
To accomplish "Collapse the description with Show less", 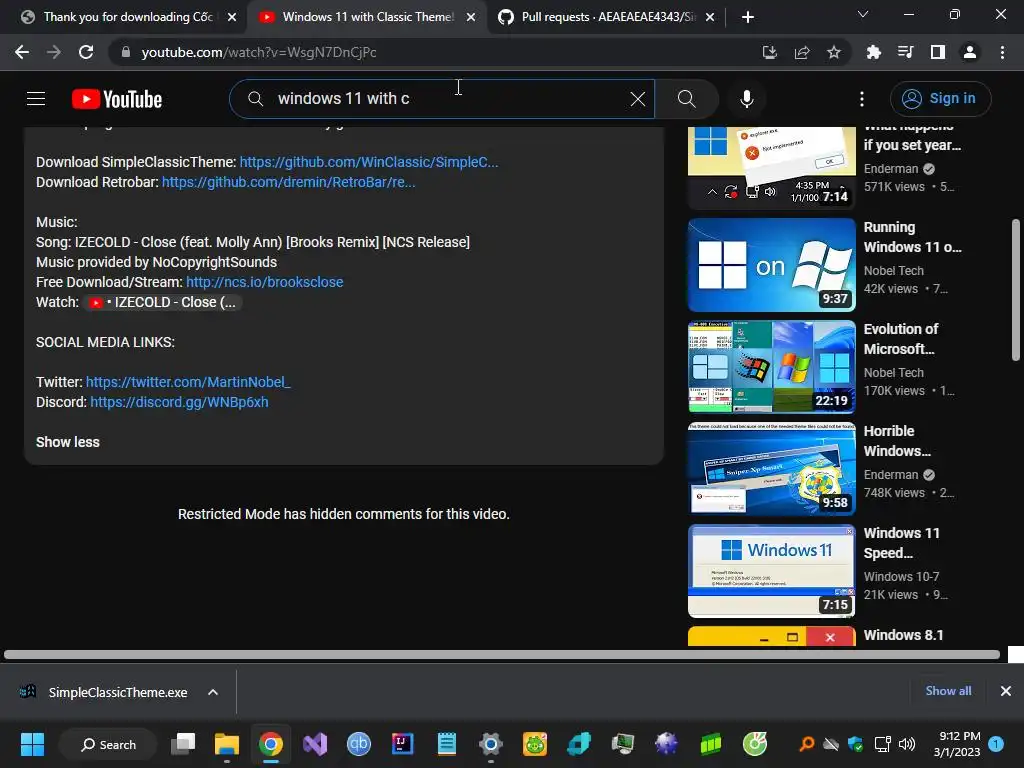I will pyautogui.click(x=68, y=442).
